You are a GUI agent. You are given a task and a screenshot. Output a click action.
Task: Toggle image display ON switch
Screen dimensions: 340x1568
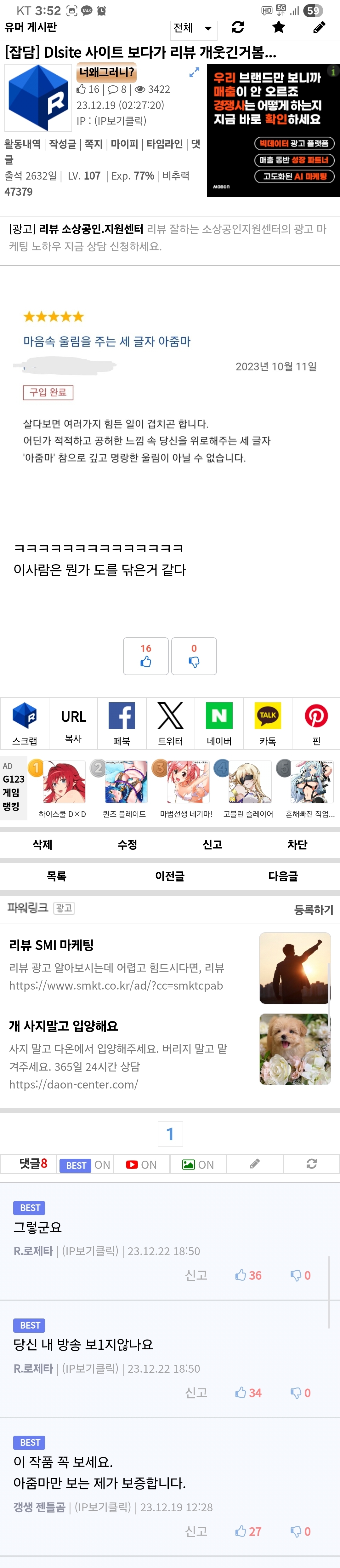point(198,1164)
